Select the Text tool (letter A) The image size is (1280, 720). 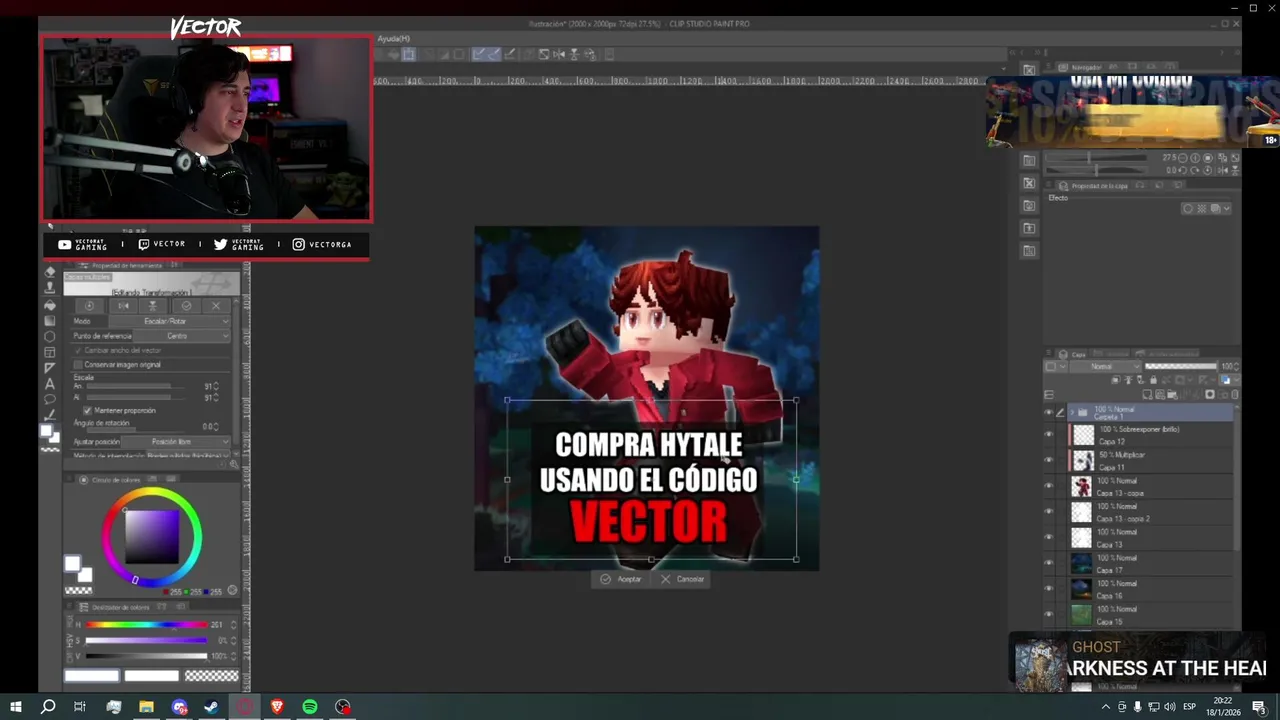tap(50, 384)
